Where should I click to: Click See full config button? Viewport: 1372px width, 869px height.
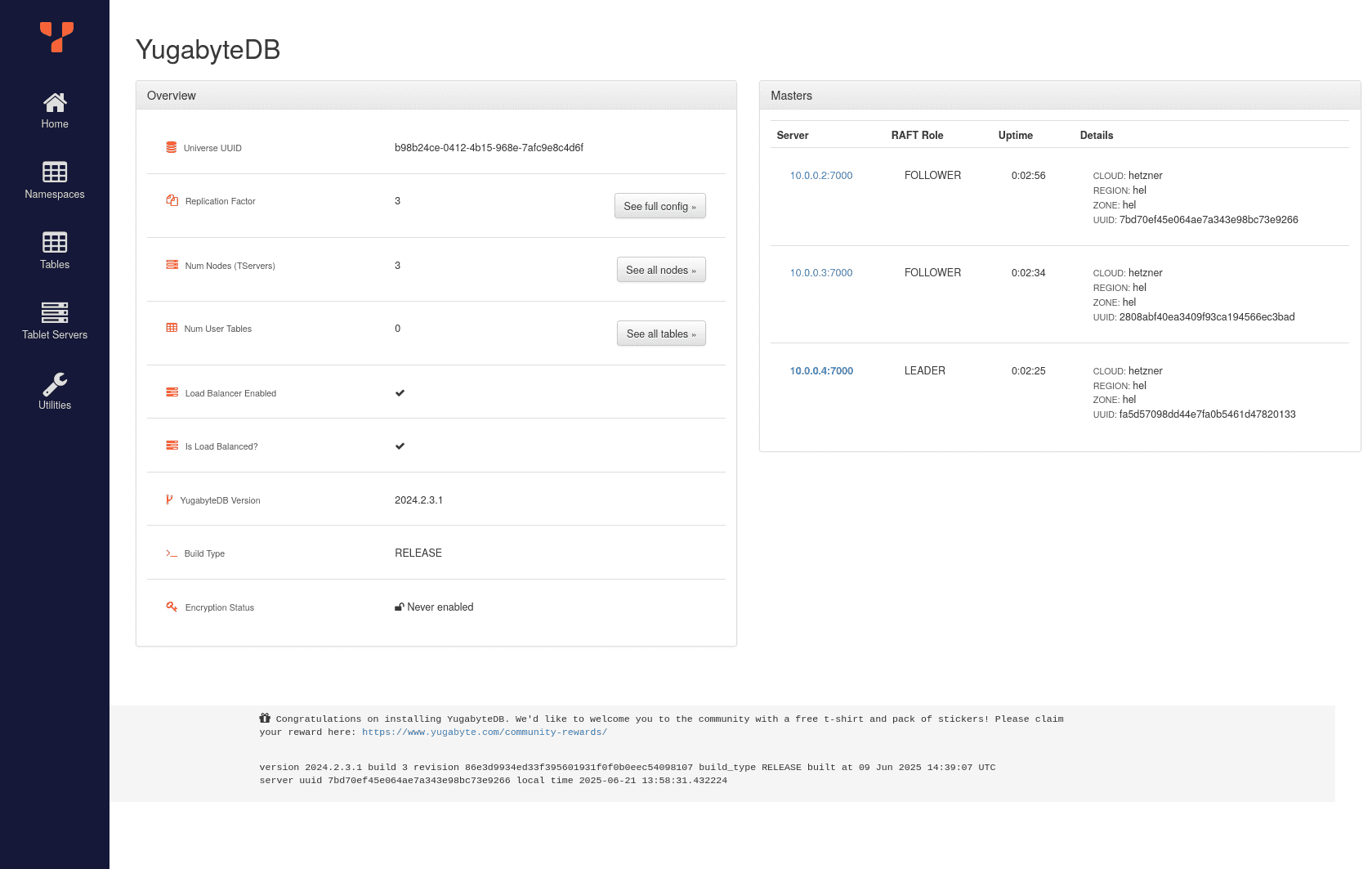660,206
